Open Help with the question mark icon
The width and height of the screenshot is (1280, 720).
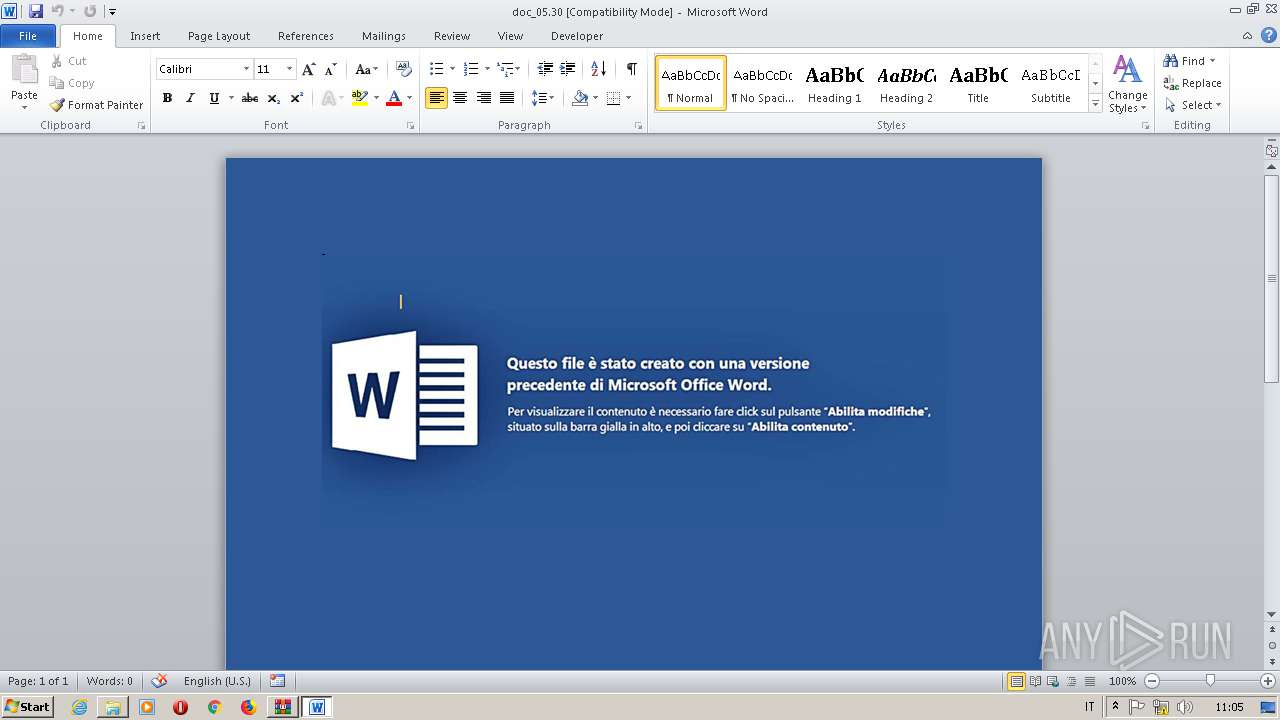point(1269,36)
